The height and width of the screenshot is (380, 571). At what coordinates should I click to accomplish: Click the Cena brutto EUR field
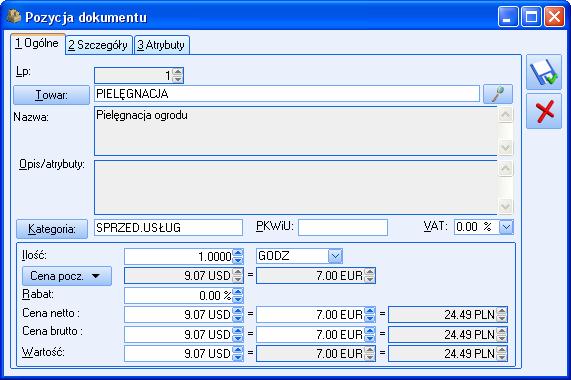[x=310, y=334]
